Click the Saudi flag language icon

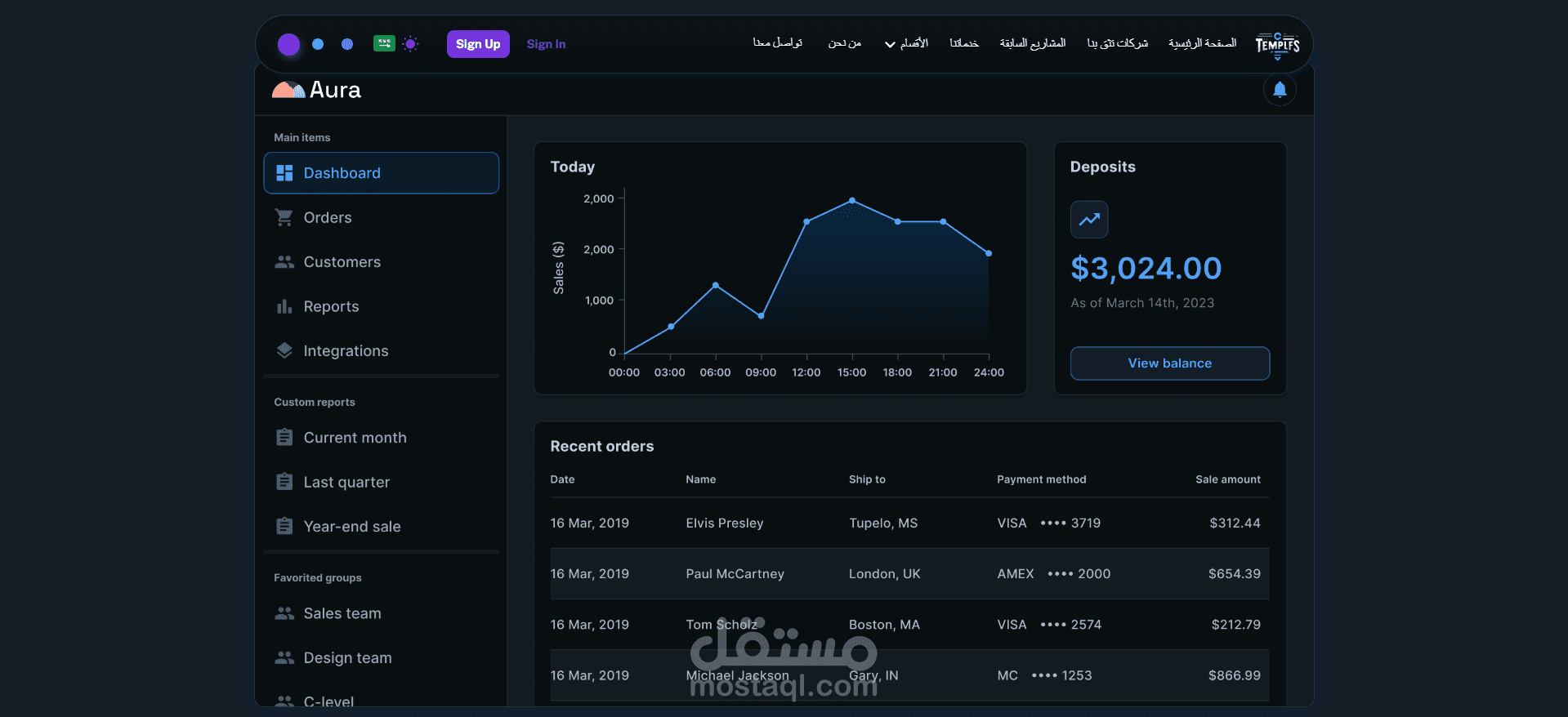[384, 43]
